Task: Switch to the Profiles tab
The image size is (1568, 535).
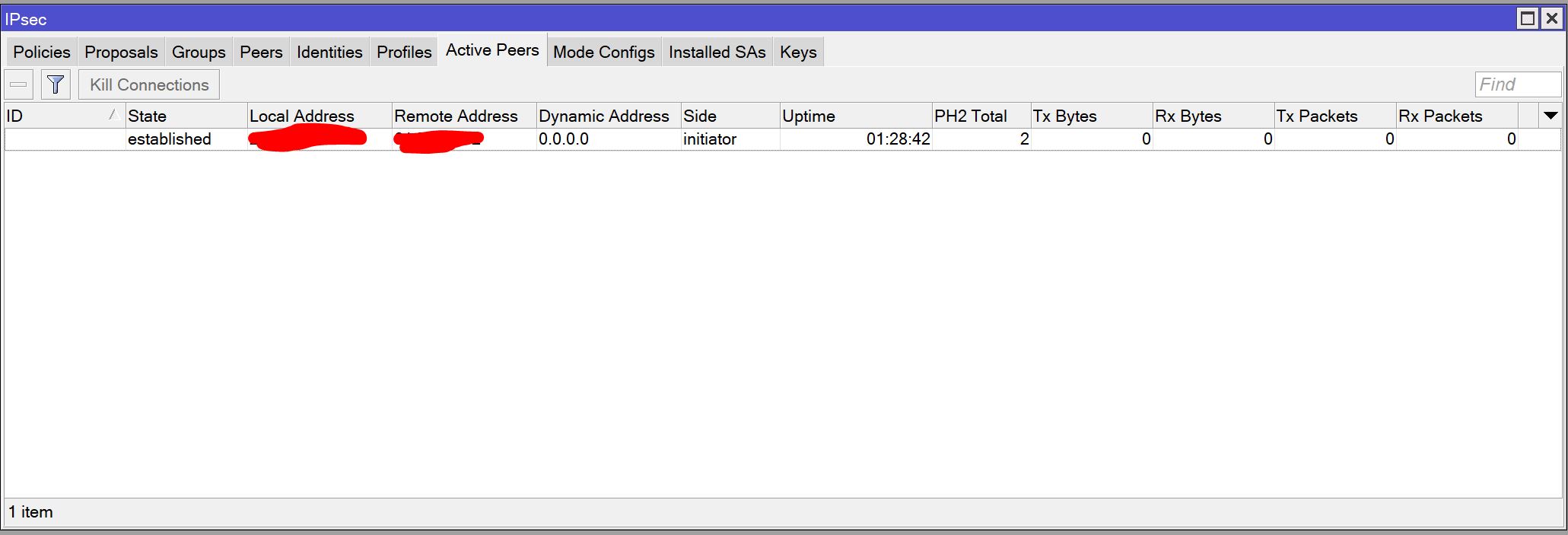Action: point(404,52)
